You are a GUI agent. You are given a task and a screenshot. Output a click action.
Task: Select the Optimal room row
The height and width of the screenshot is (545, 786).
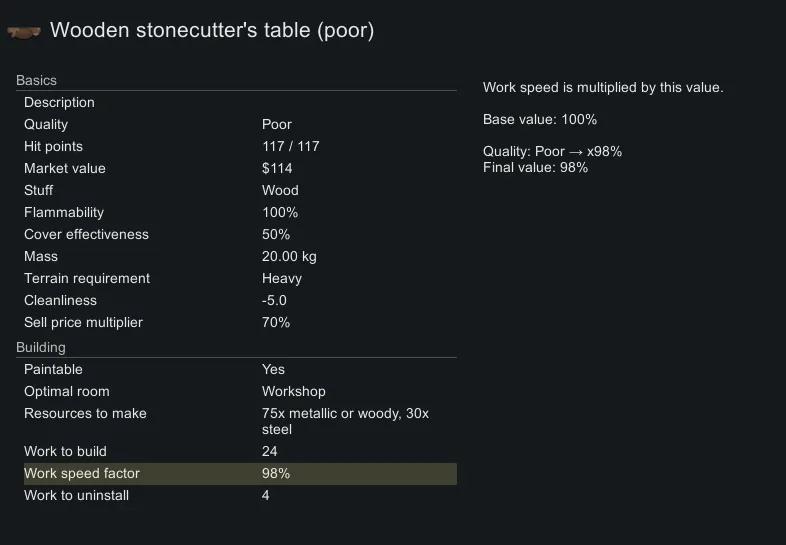pos(236,391)
